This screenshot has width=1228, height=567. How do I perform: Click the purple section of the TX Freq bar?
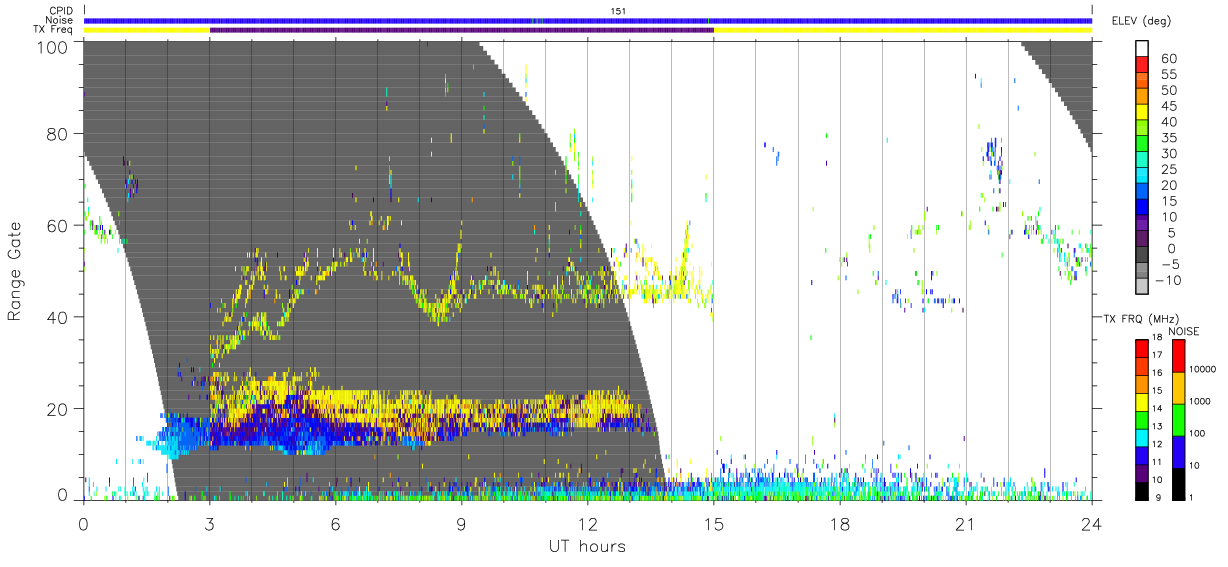tap(462, 30)
